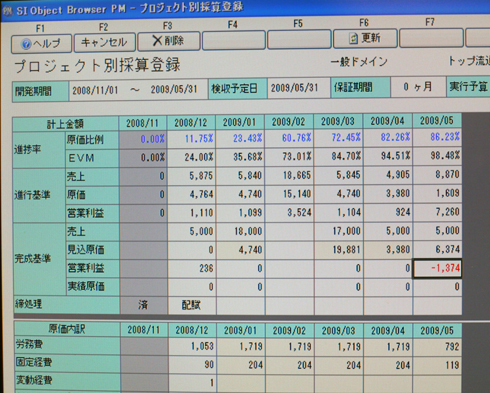
Task: Click the 完成基準 営業利益 cell 236
Action: coord(191,268)
